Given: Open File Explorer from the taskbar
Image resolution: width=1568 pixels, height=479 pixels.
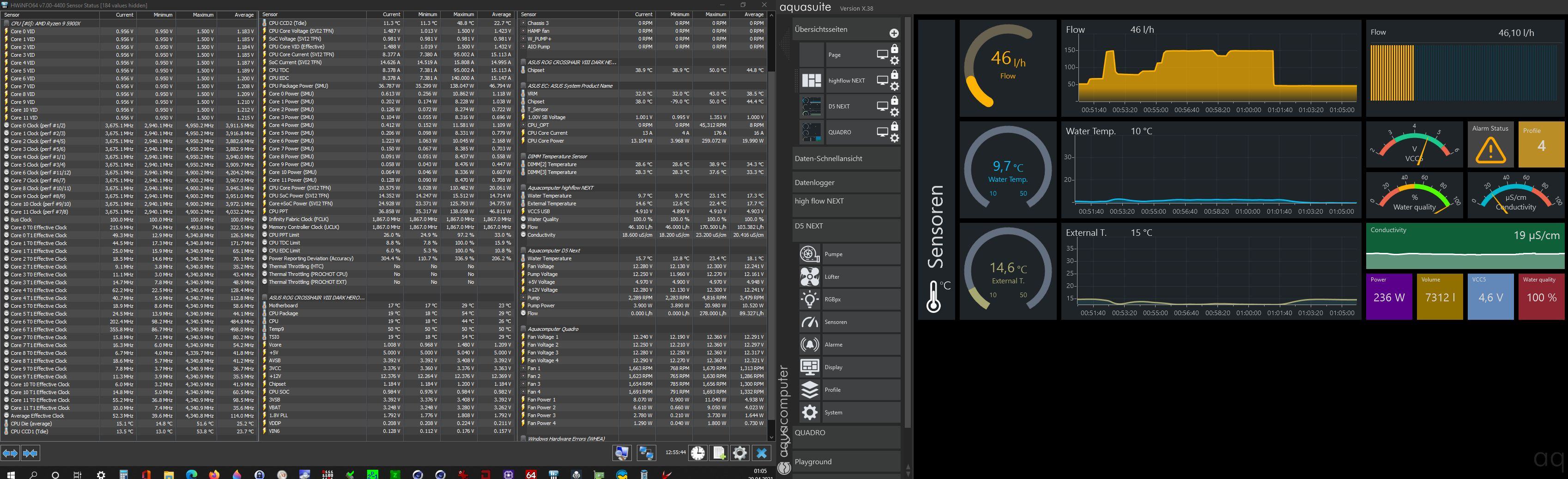Looking at the screenshot, I should click(169, 475).
